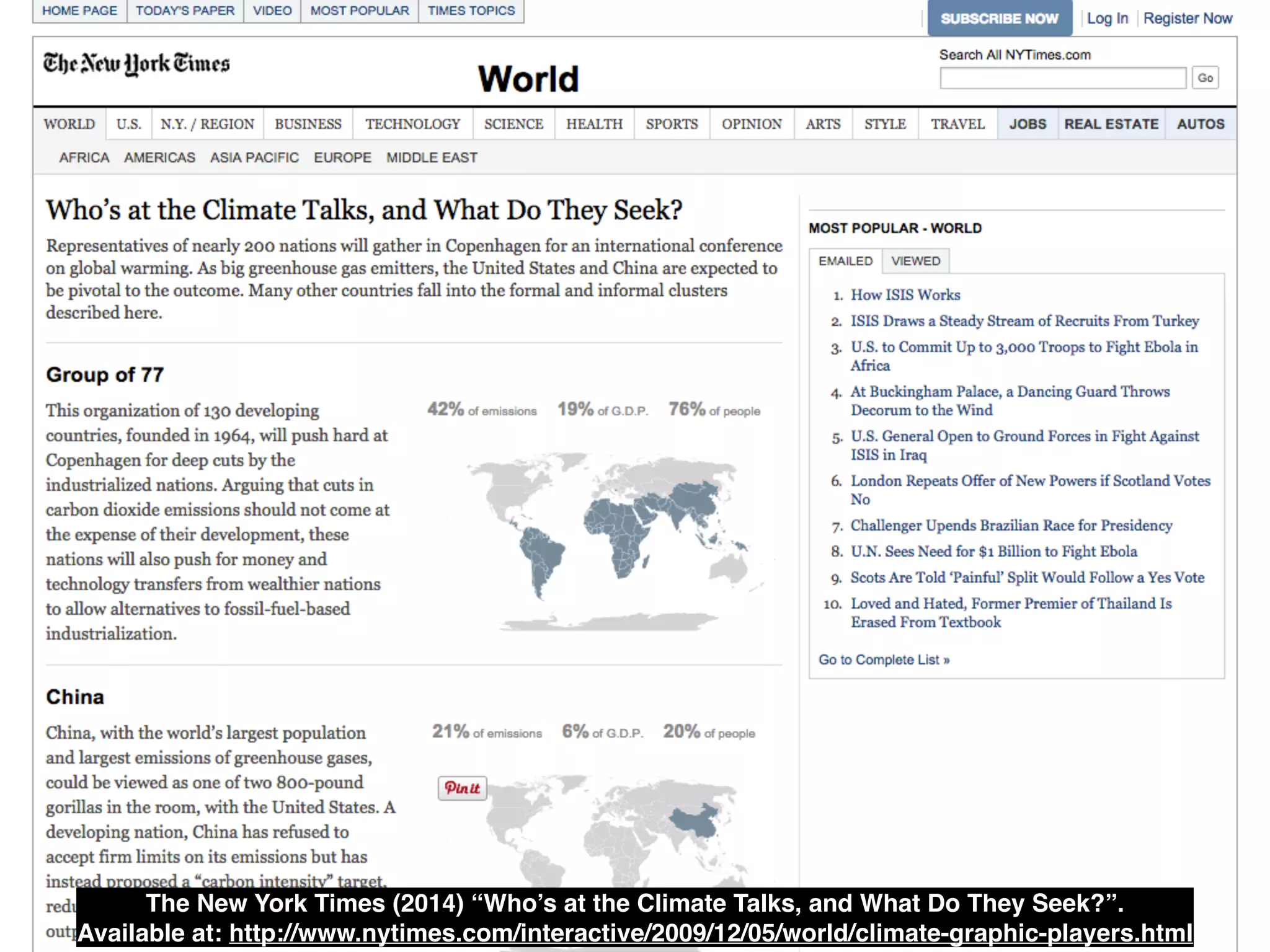Switch to the VIEWED tab

915,261
